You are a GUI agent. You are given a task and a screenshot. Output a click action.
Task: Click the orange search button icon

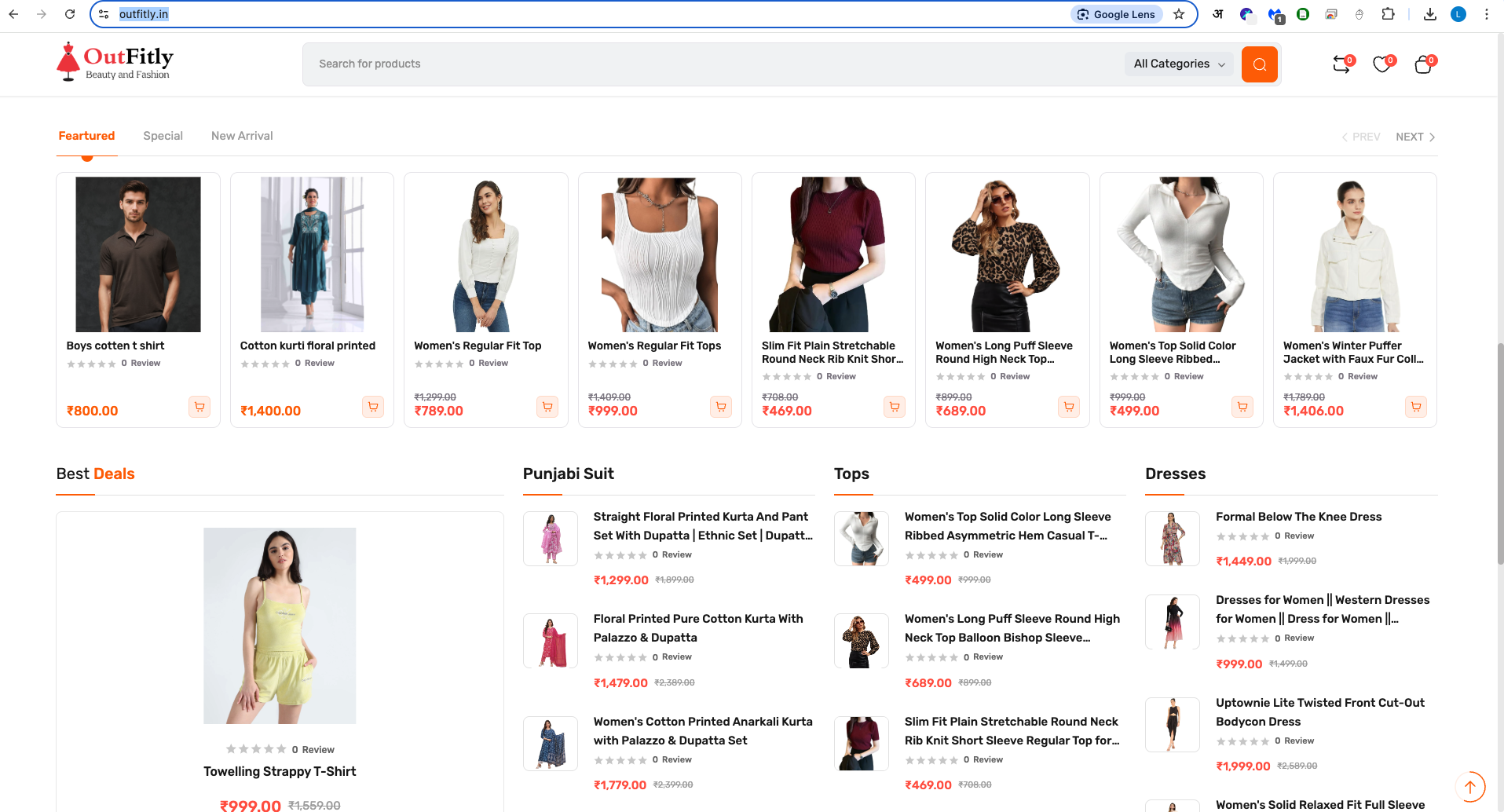pos(1259,64)
